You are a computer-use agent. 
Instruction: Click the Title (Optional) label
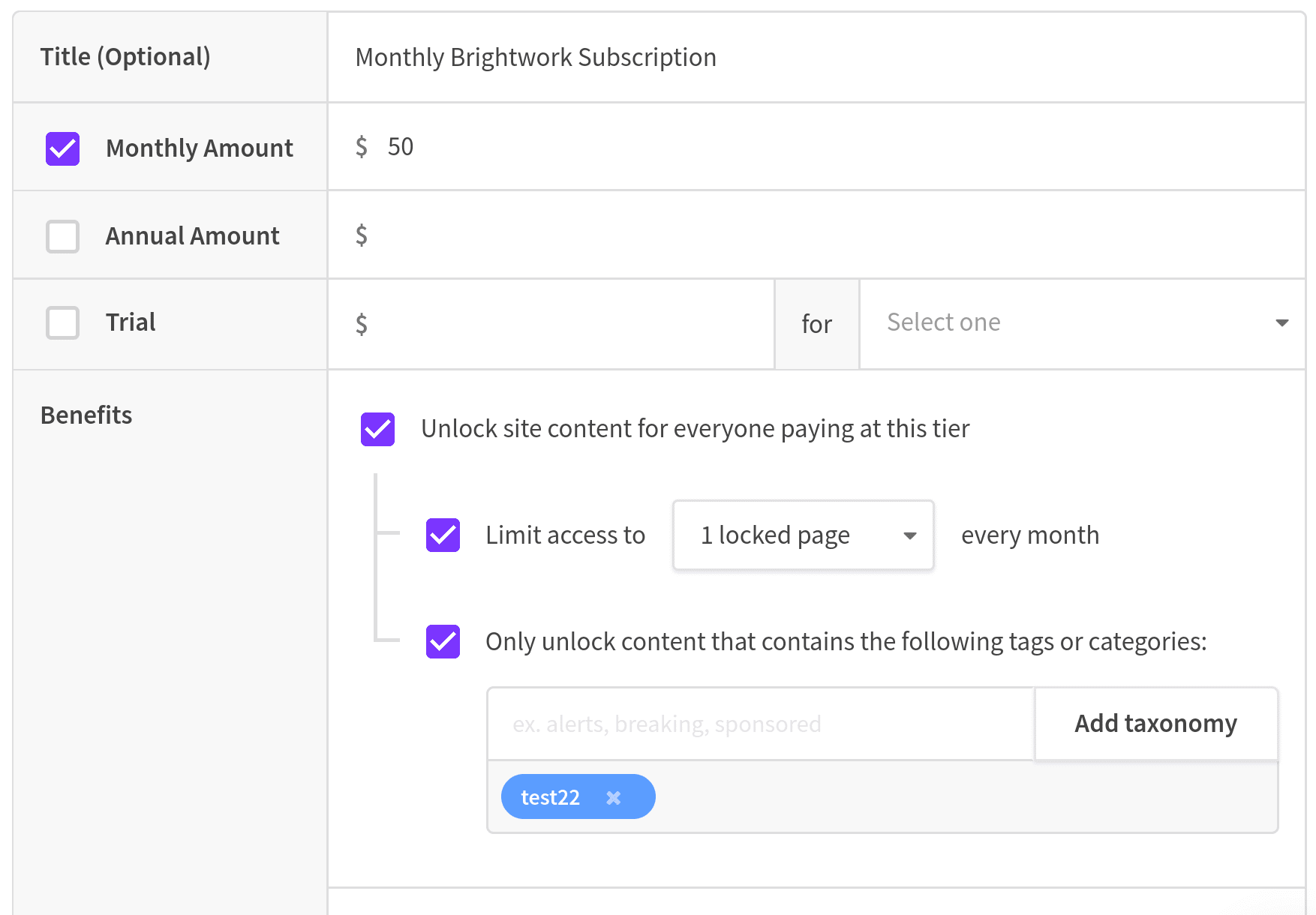[125, 57]
